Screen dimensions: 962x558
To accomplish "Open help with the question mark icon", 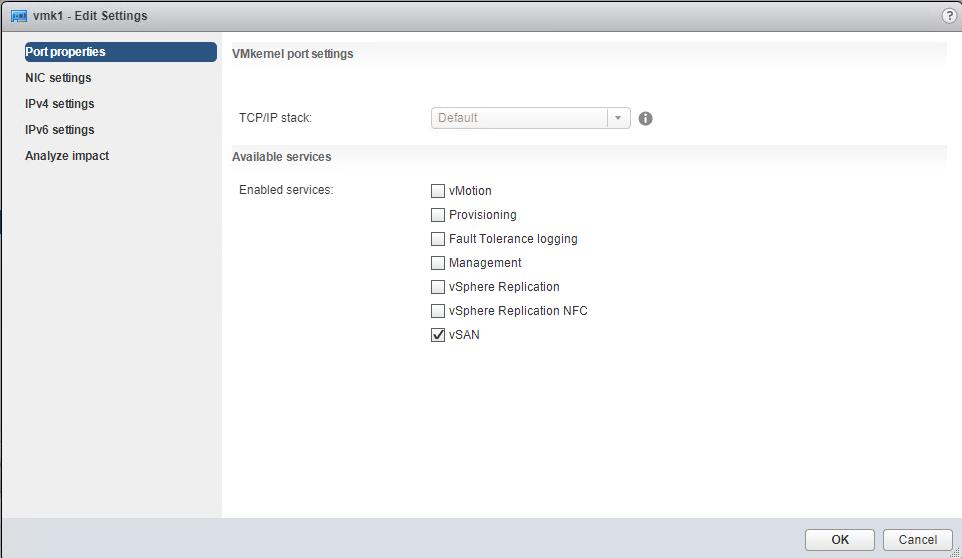I will (949, 16).
